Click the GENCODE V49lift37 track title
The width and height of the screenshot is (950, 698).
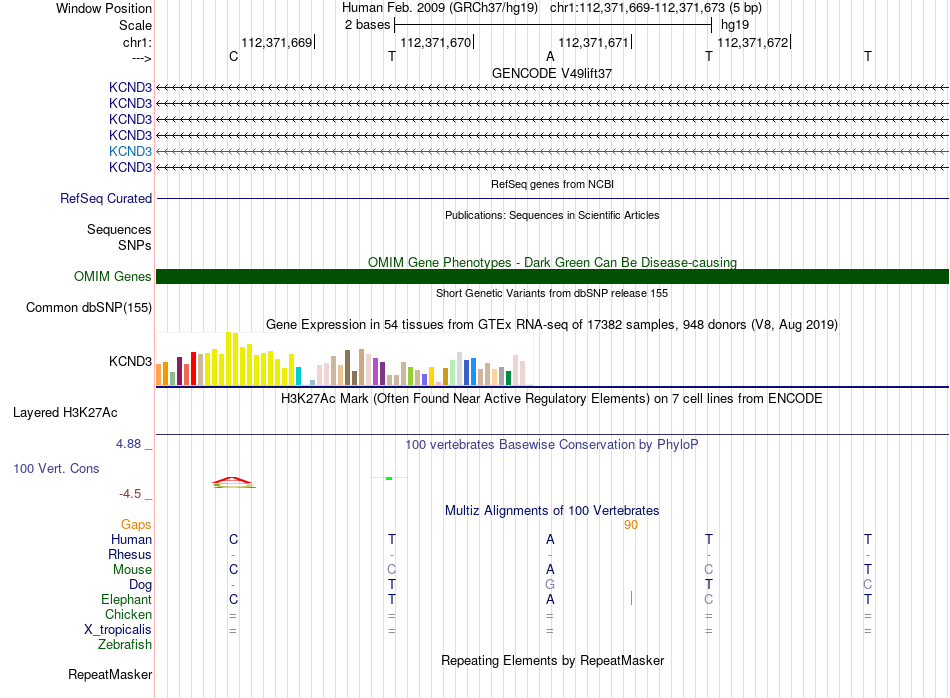pyautogui.click(x=552, y=73)
